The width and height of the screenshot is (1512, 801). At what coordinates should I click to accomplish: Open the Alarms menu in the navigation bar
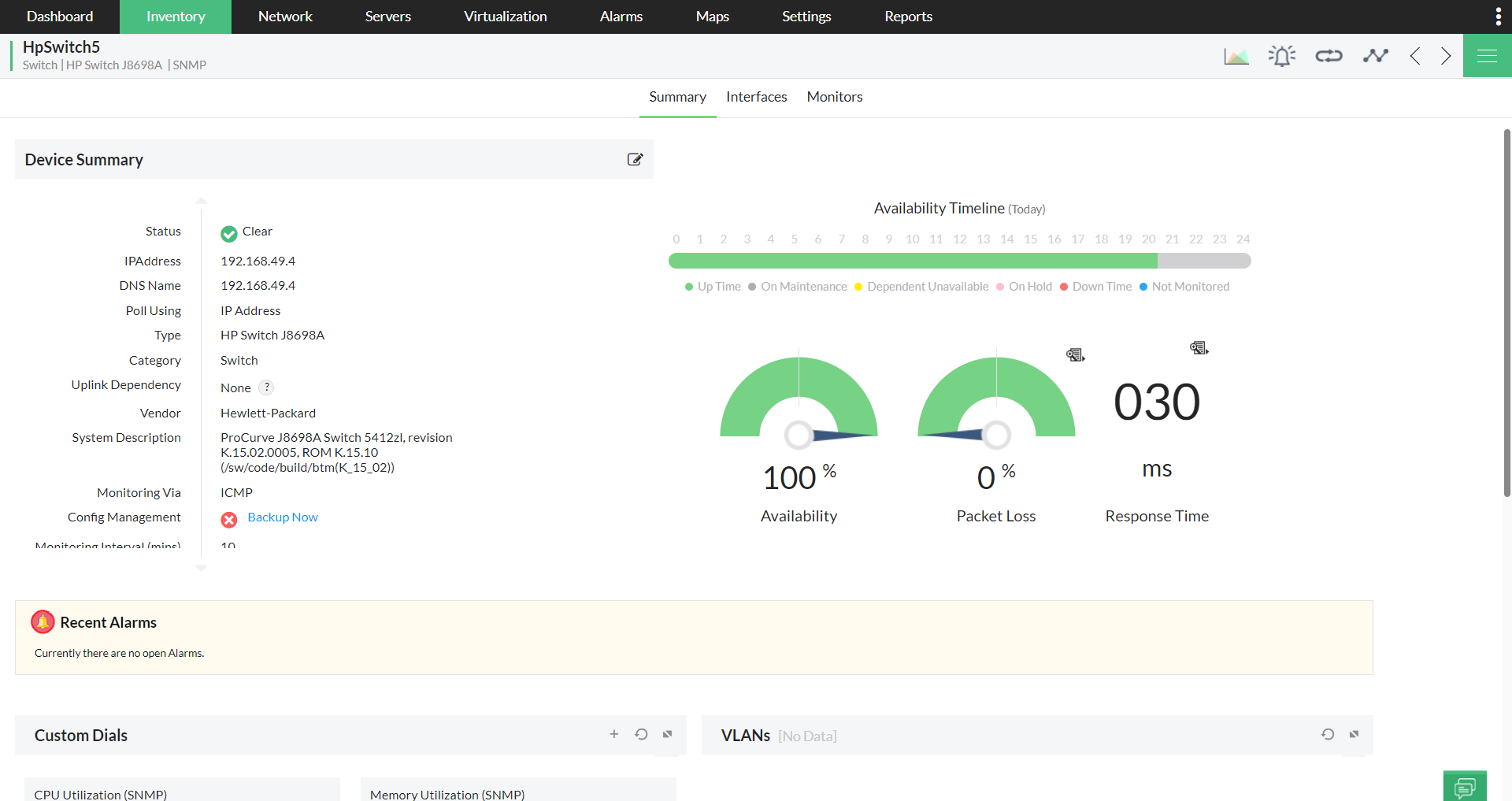(x=621, y=17)
